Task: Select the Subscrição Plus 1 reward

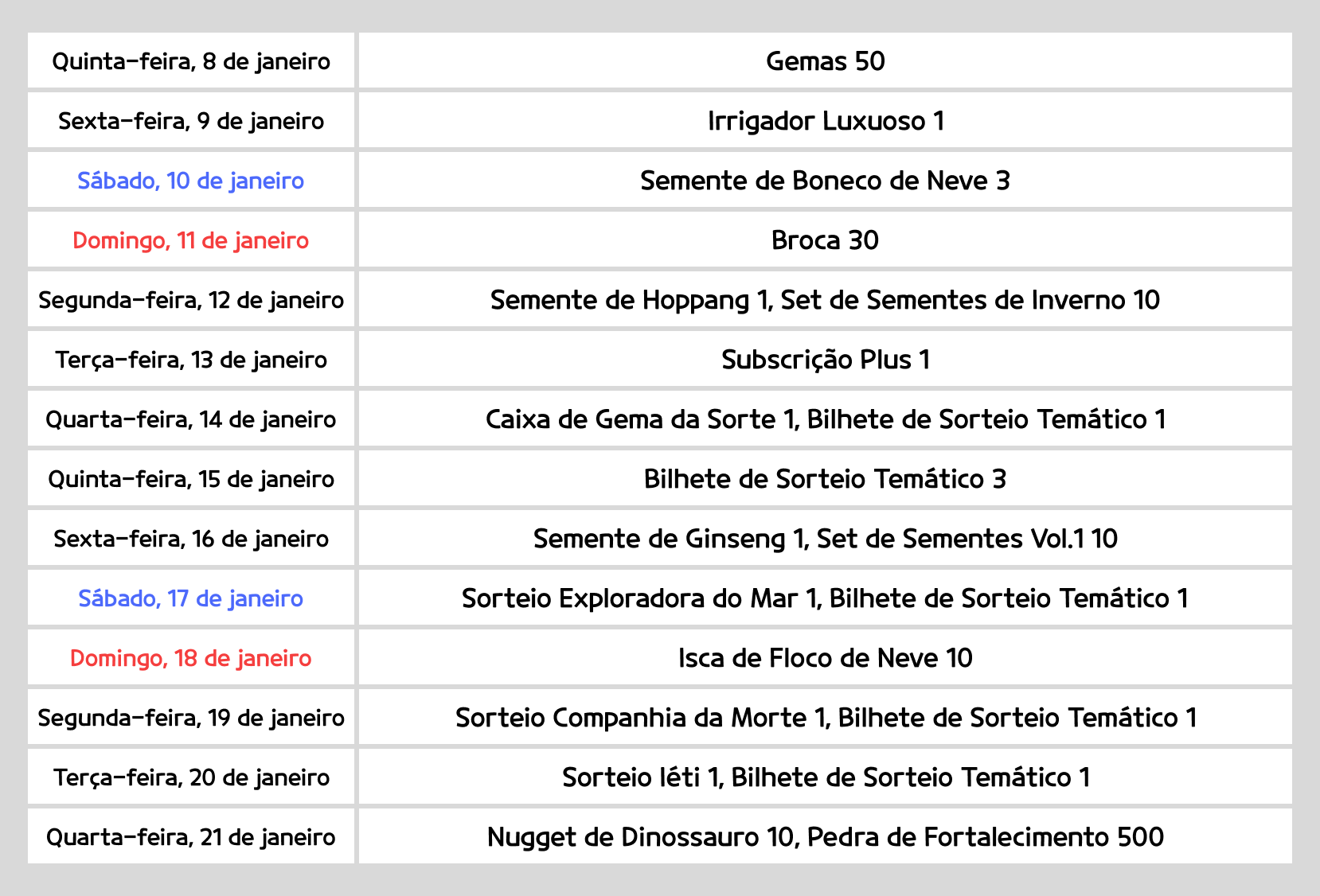Action: point(825,360)
